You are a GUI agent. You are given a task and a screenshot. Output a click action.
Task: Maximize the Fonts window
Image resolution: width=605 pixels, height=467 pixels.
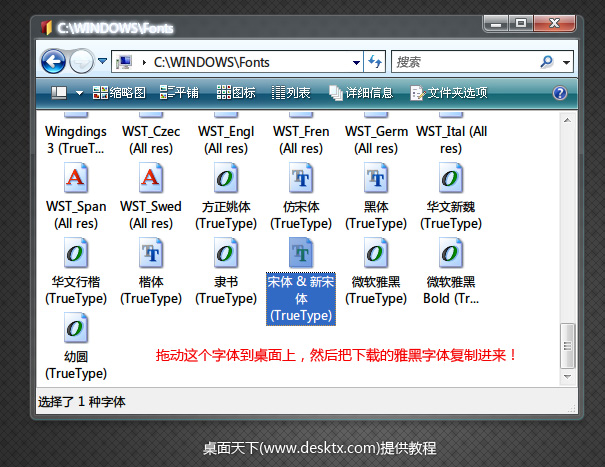pos(521,24)
